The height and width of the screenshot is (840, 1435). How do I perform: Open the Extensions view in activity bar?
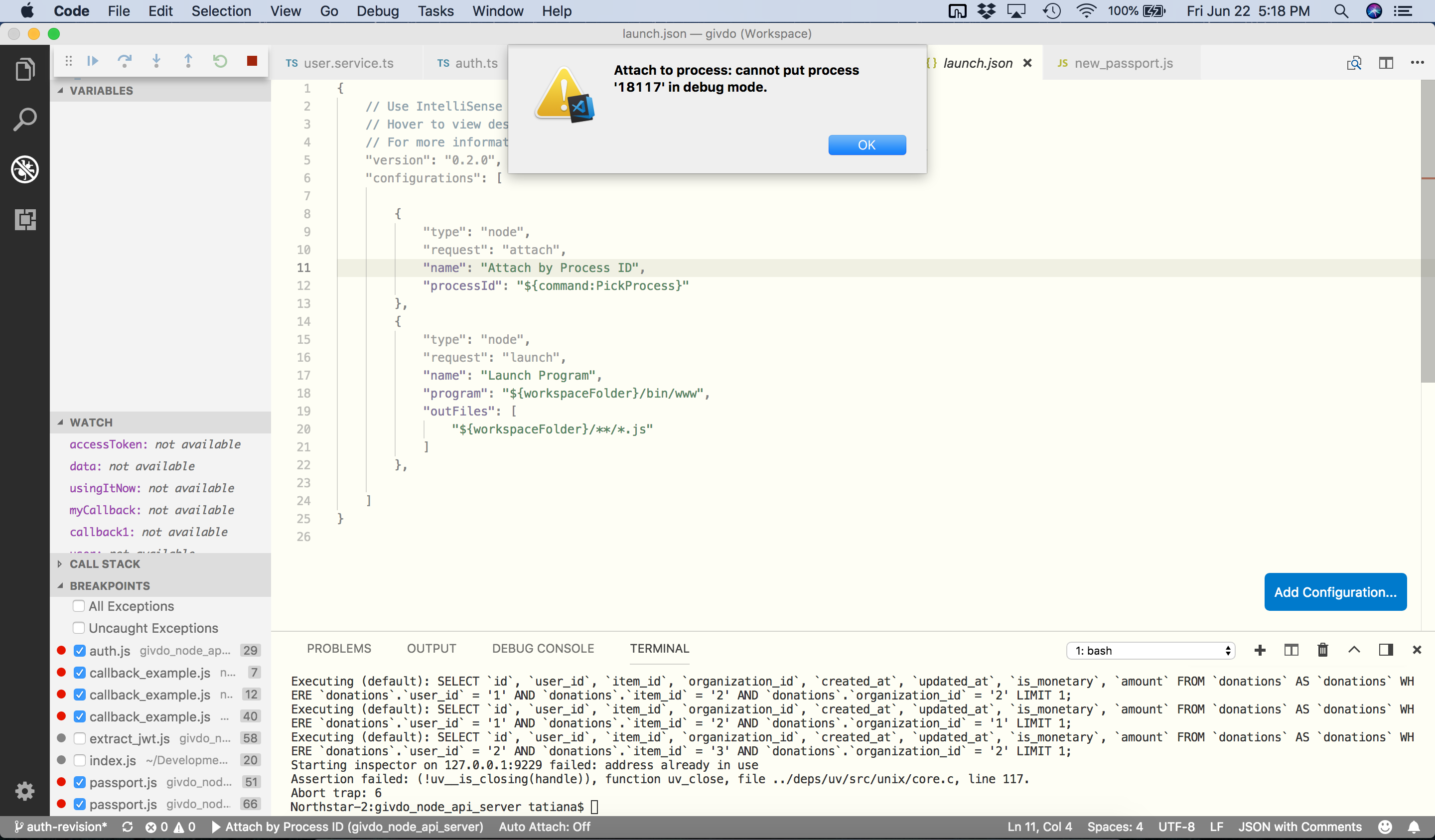[x=24, y=219]
